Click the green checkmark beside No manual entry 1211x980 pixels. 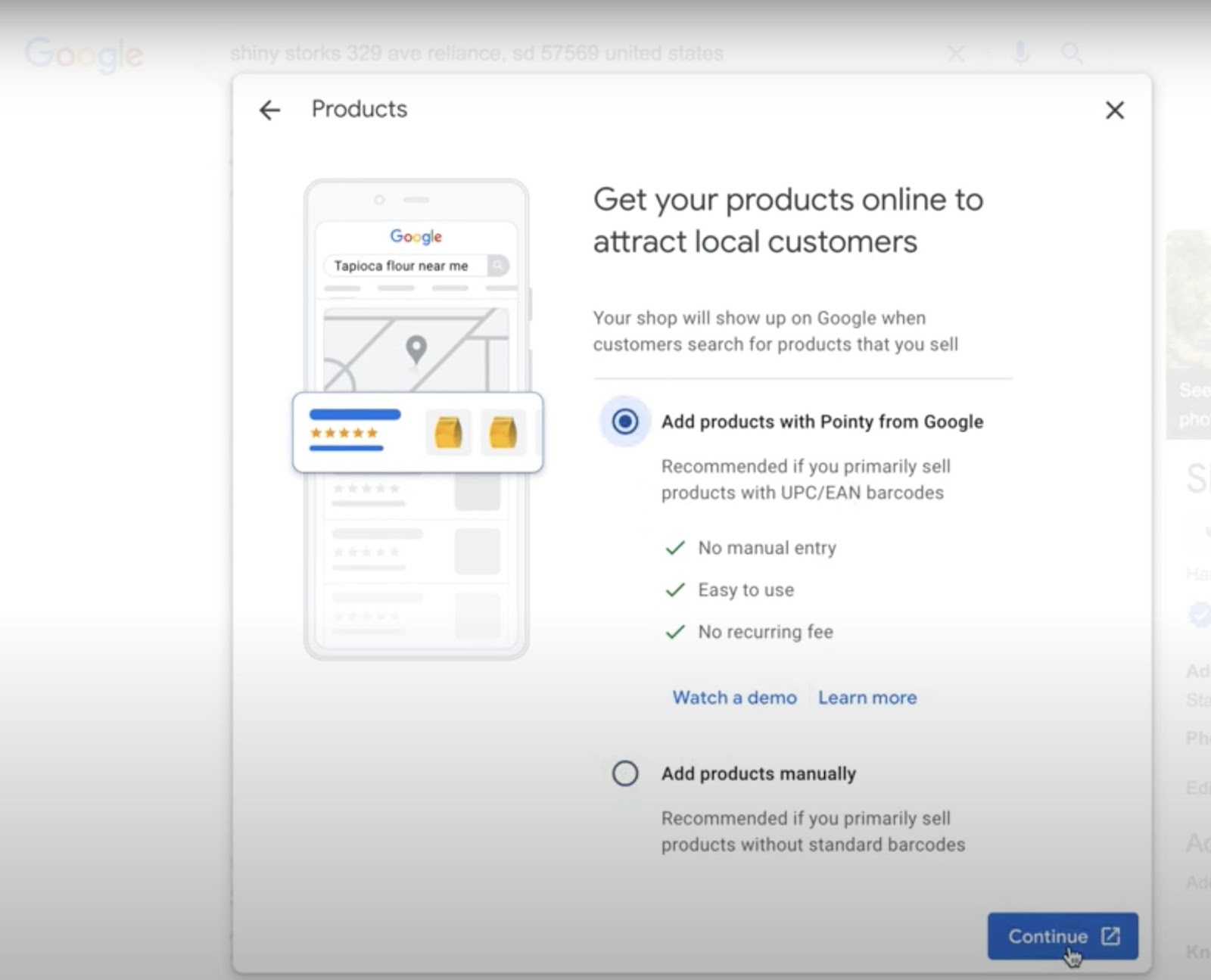tap(674, 548)
